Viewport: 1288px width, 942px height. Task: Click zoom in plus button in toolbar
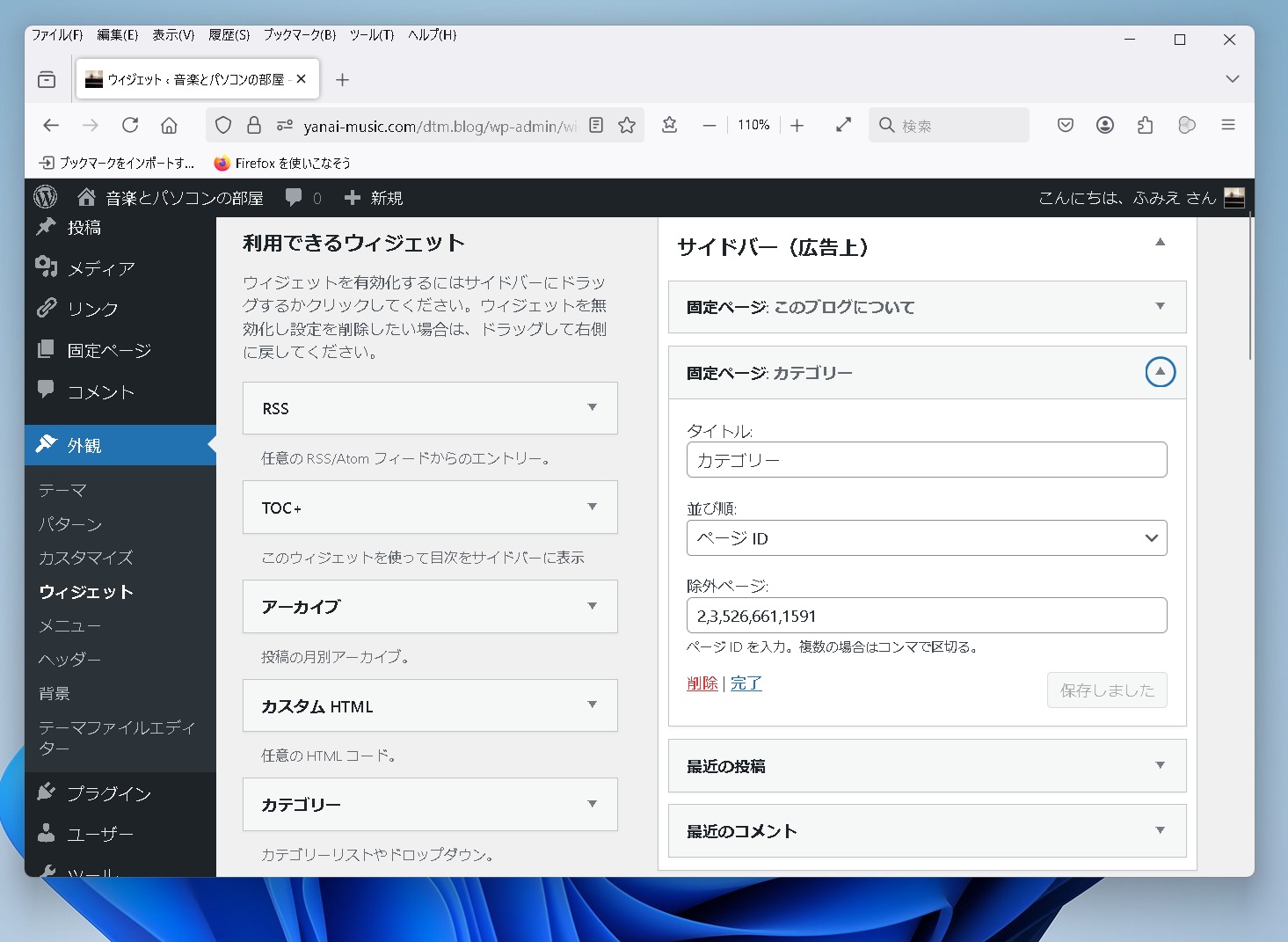tap(797, 125)
